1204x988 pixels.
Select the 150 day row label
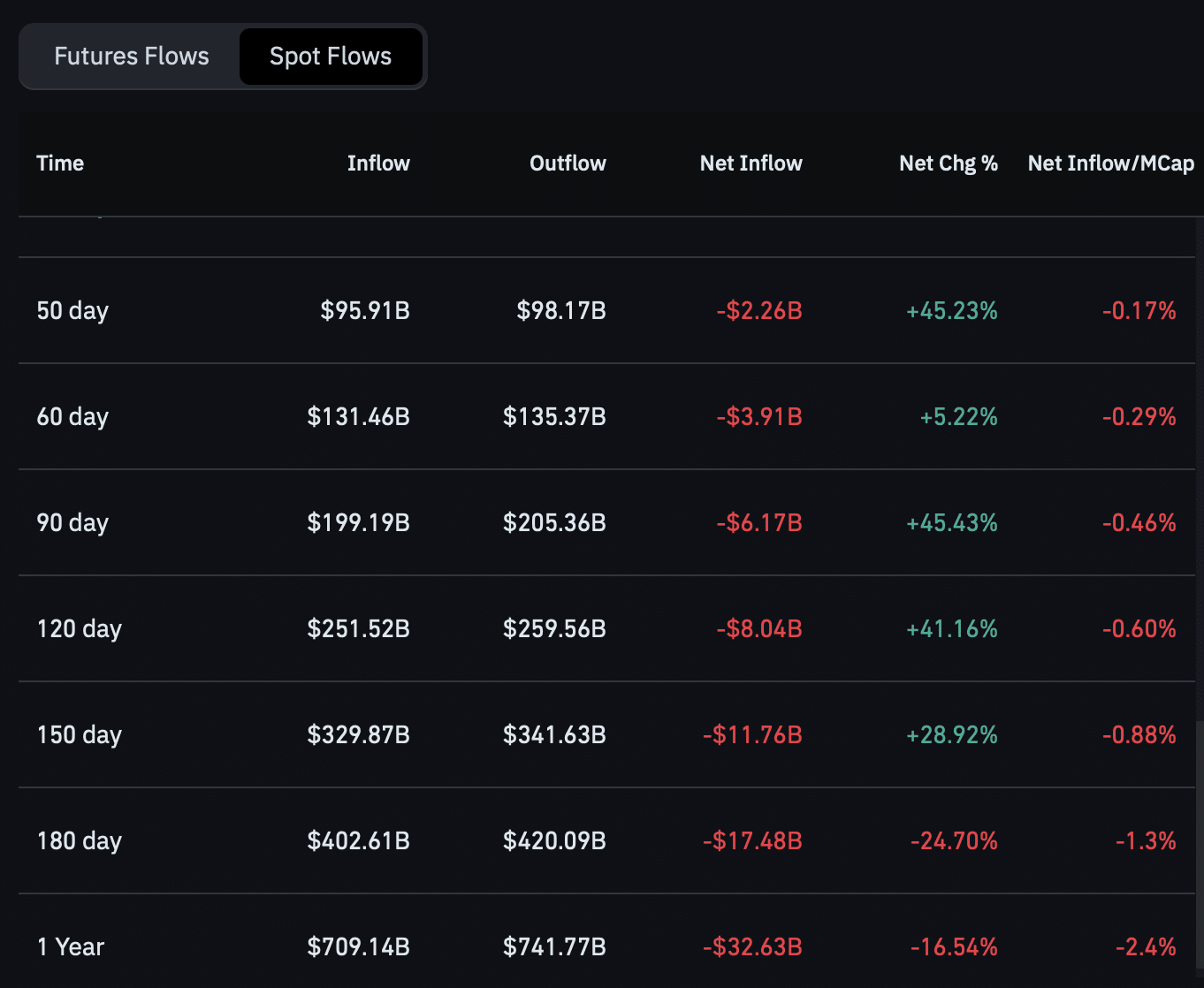tap(79, 735)
